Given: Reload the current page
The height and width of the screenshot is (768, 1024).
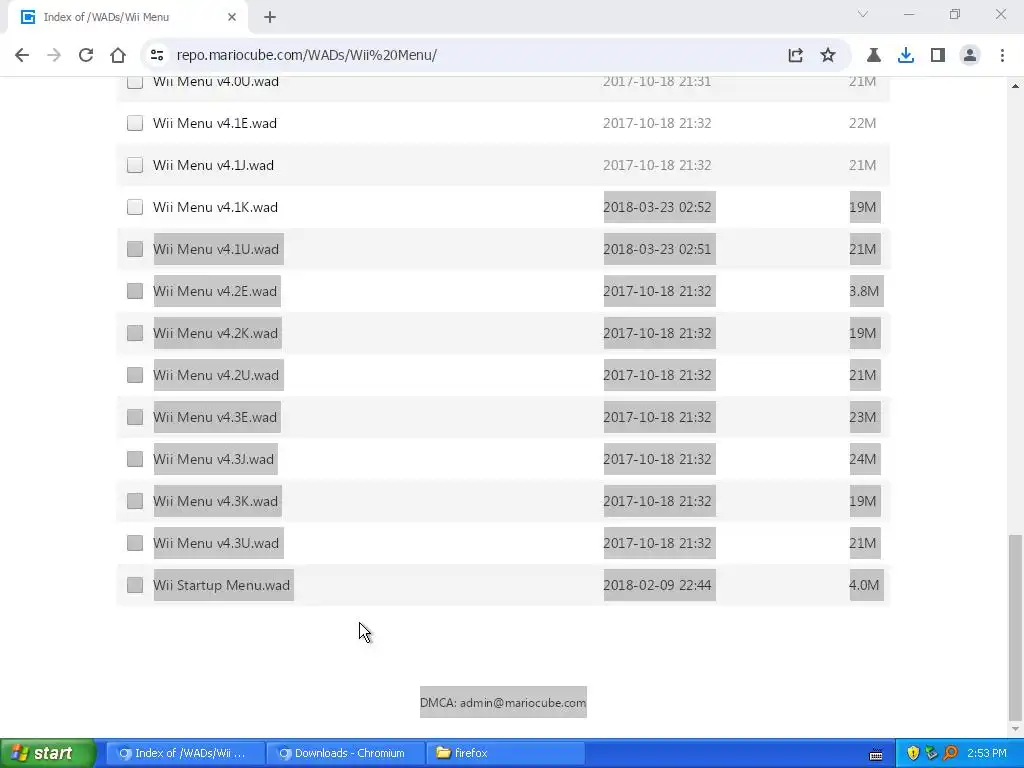Looking at the screenshot, I should 86,55.
